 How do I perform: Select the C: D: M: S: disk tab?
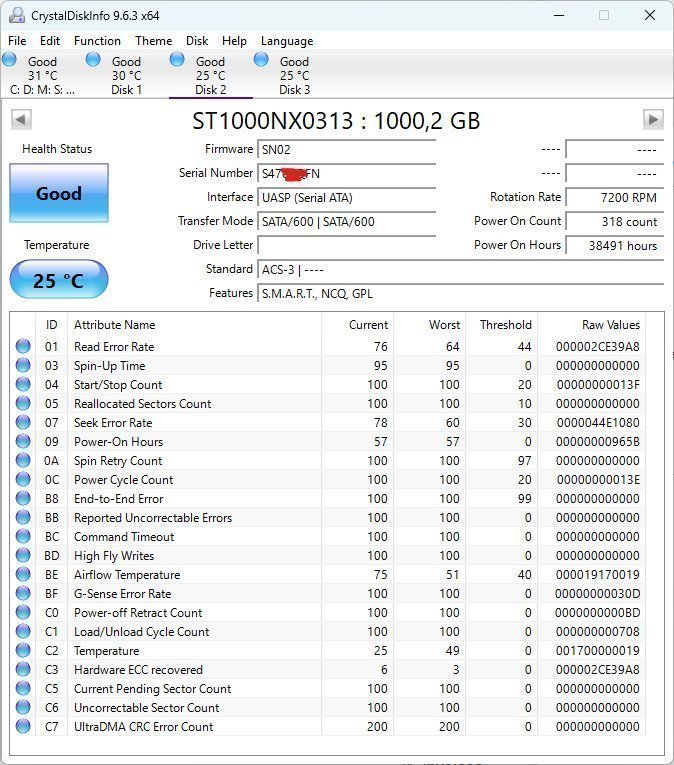coord(42,75)
